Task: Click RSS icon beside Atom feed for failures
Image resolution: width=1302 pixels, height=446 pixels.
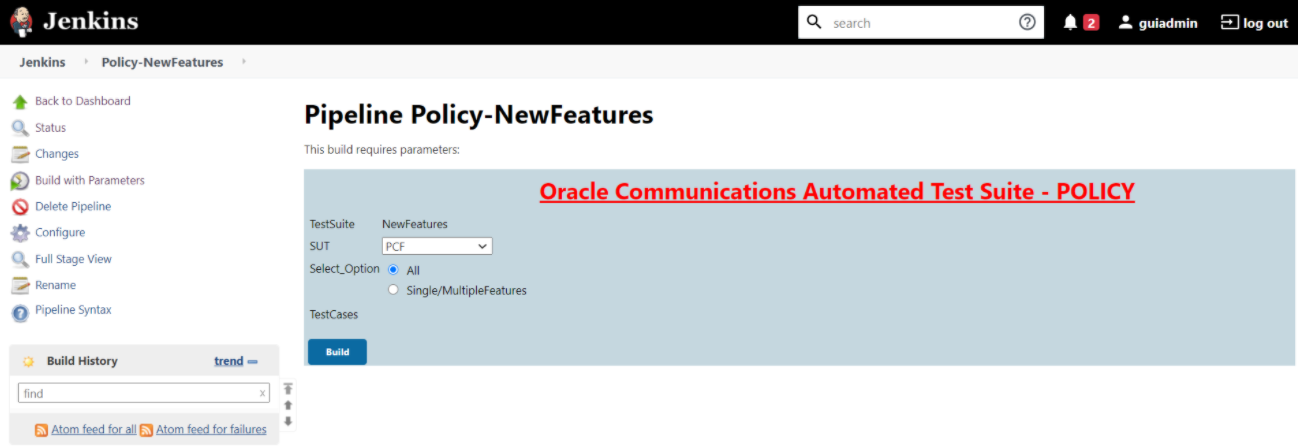Action: pos(146,430)
